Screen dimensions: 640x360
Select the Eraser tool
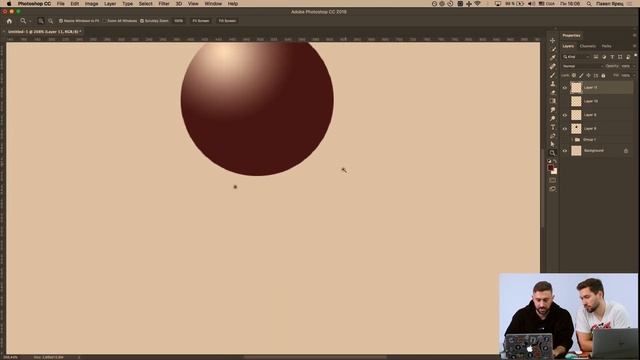pos(553,92)
